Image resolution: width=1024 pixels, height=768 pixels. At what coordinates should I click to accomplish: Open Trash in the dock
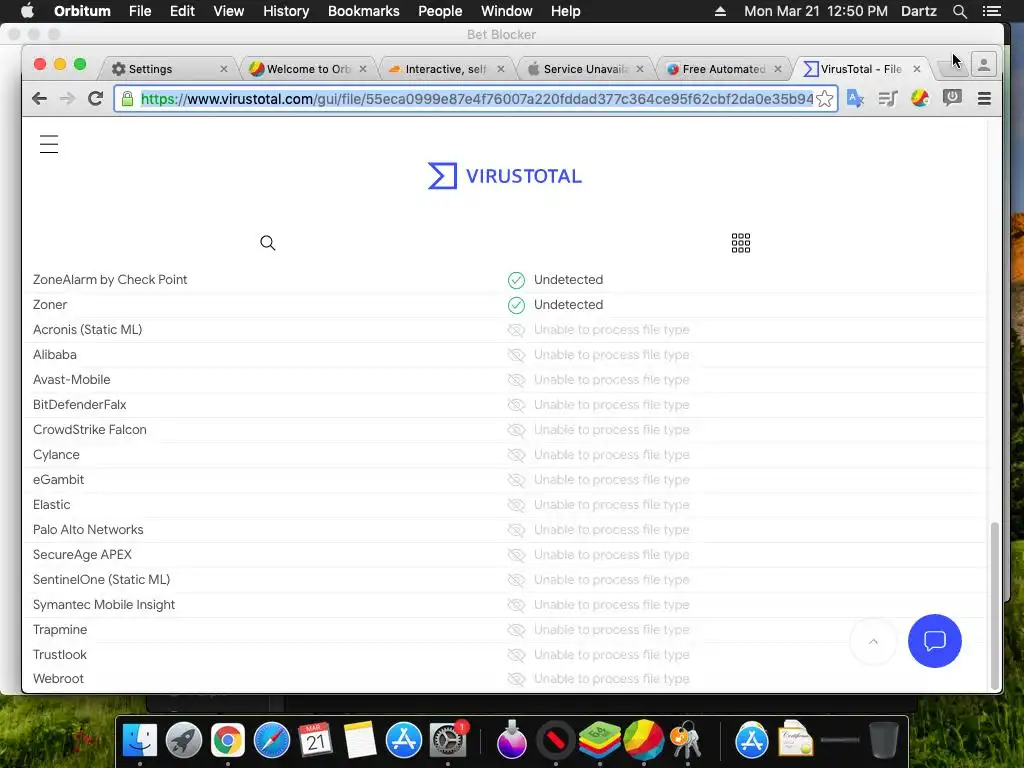click(x=884, y=740)
